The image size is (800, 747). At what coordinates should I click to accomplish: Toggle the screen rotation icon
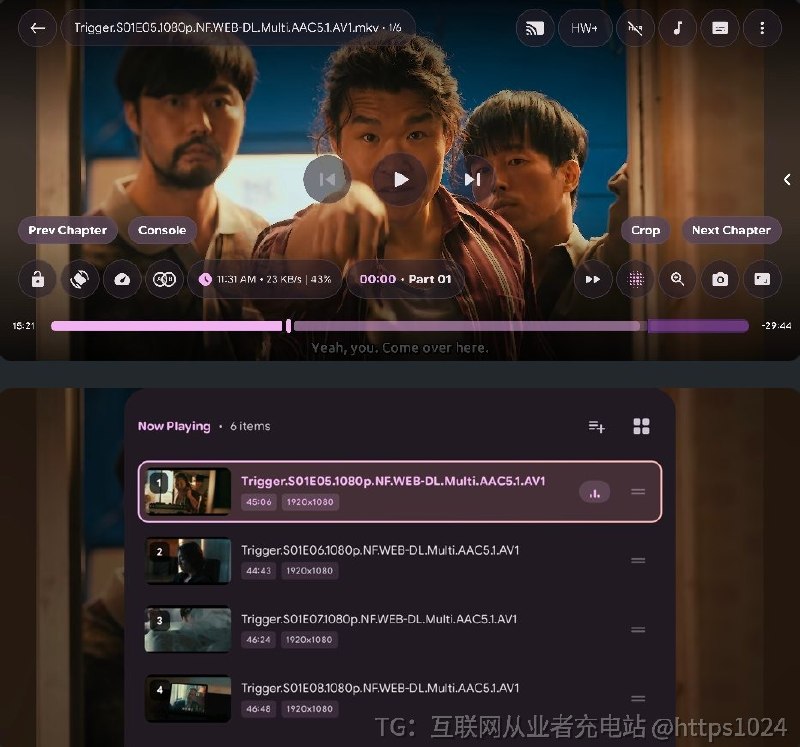[80, 279]
